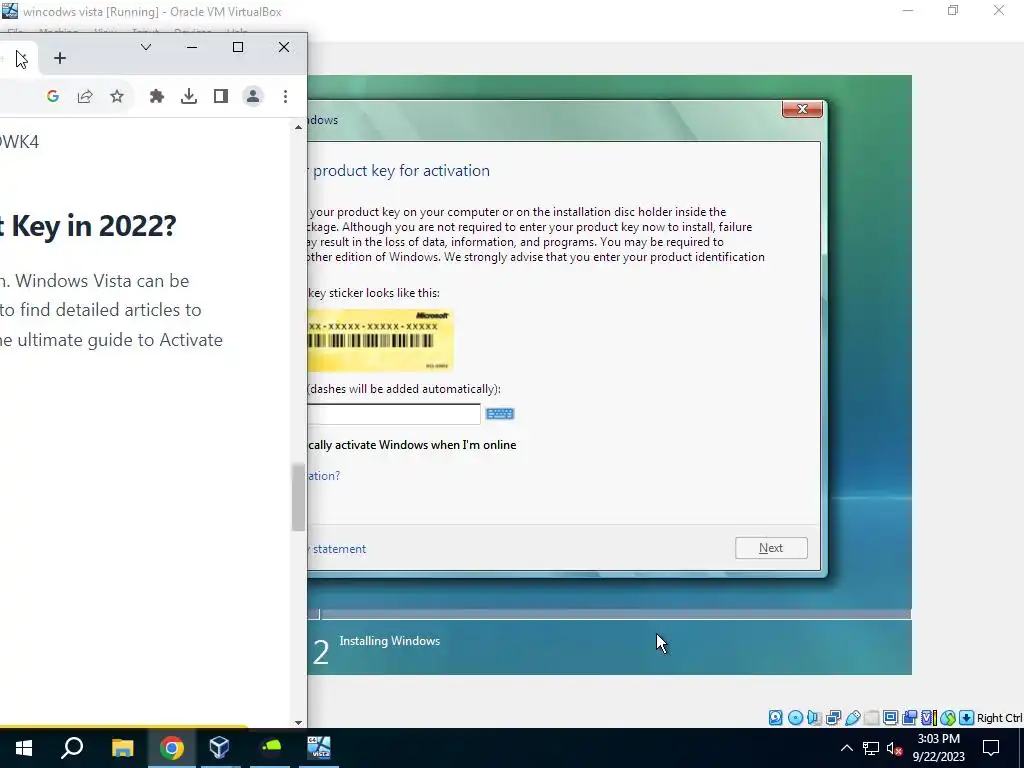Click 'Key in 2022?' heading in Chrome
This screenshot has height=768, width=1024.
94,227
